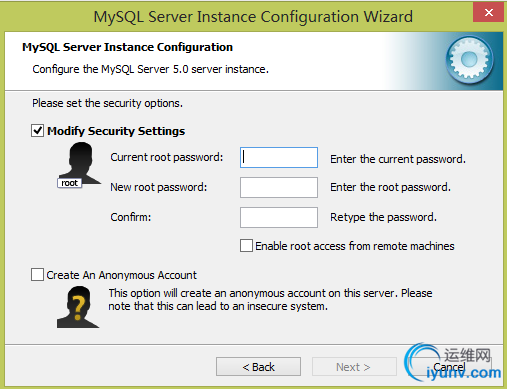The height and width of the screenshot is (389, 507).
Task: Select the Confirm password field
Action: (279, 217)
